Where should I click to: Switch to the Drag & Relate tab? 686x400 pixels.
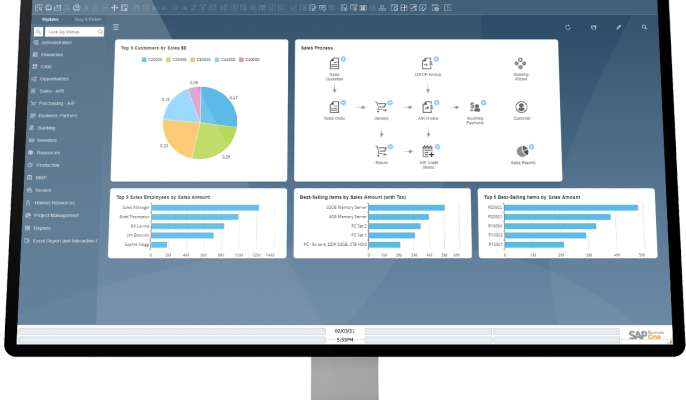pos(87,18)
